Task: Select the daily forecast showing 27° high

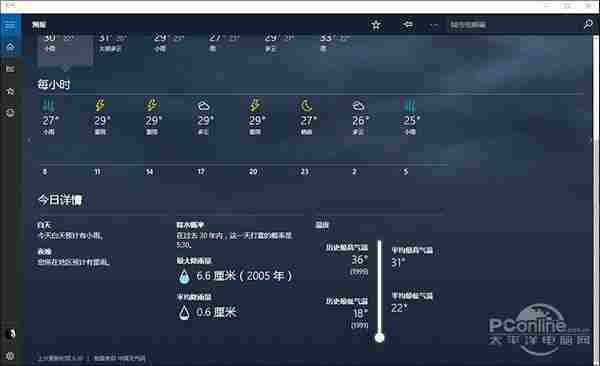Action: [x=225, y=43]
